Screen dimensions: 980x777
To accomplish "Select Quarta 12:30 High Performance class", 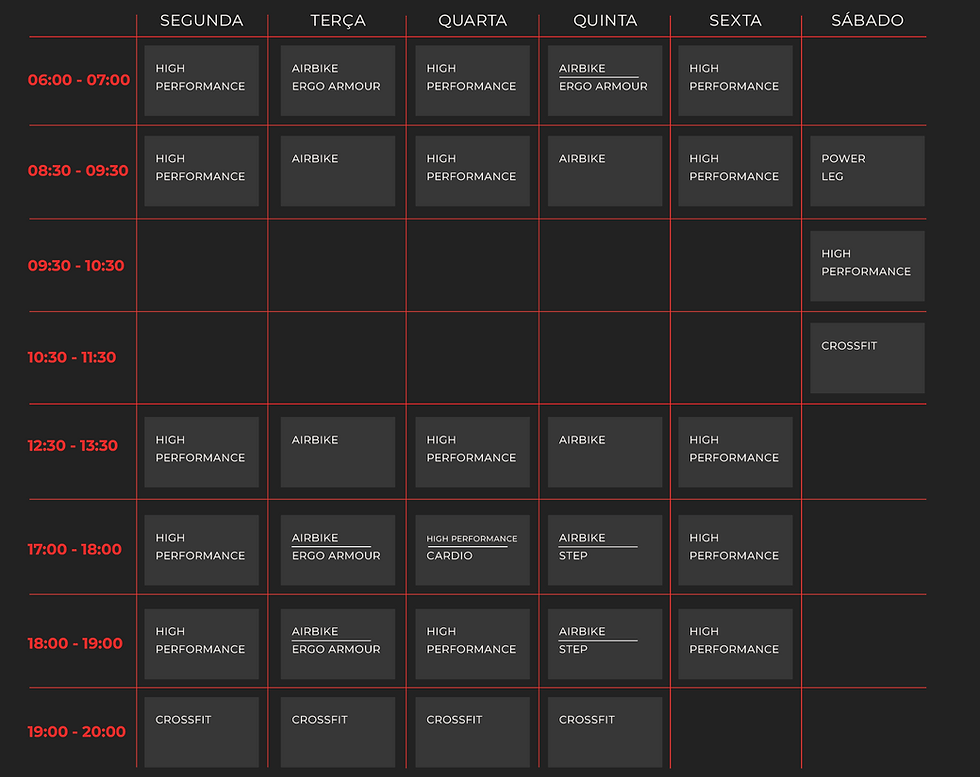I will (472, 452).
